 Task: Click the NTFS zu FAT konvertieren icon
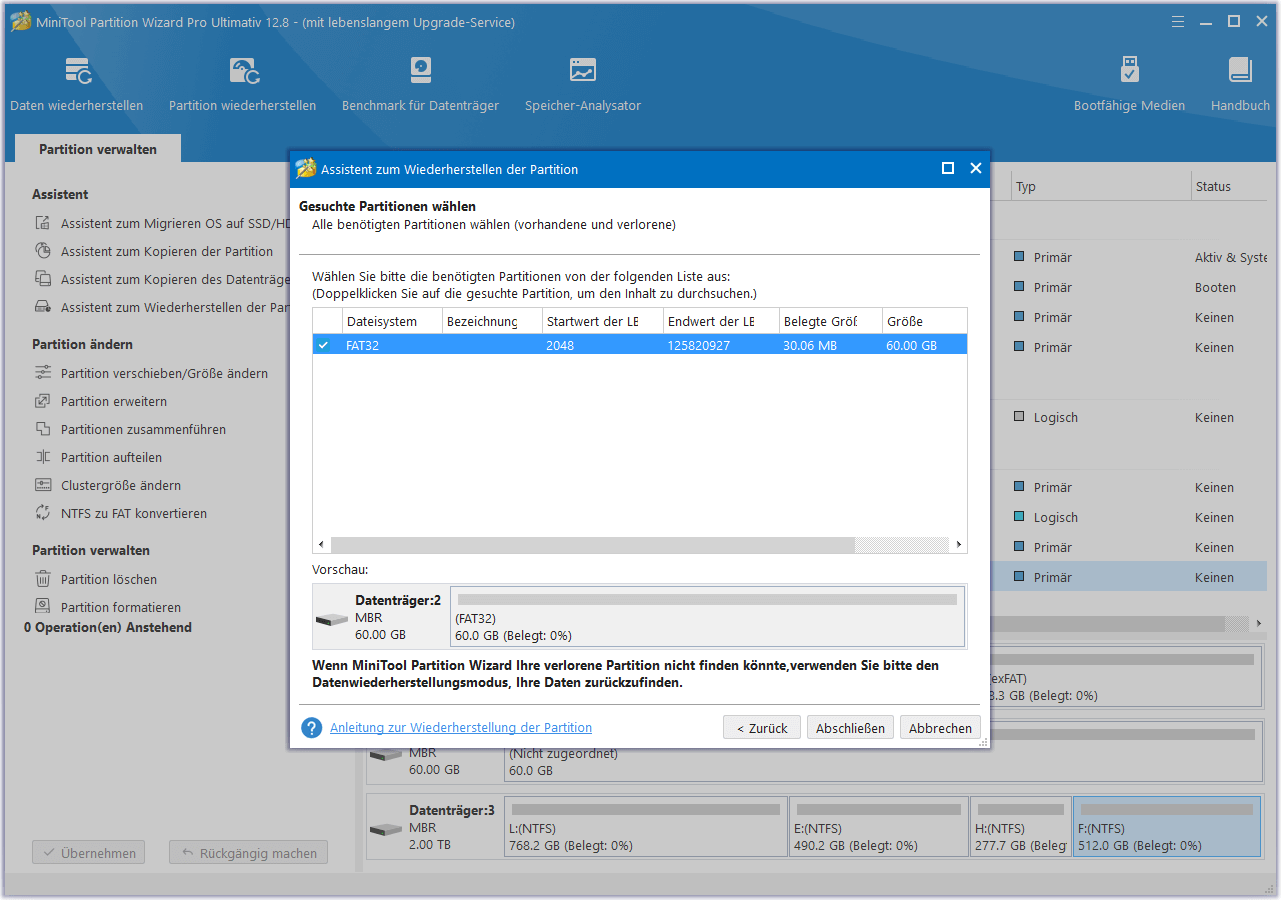coord(43,514)
